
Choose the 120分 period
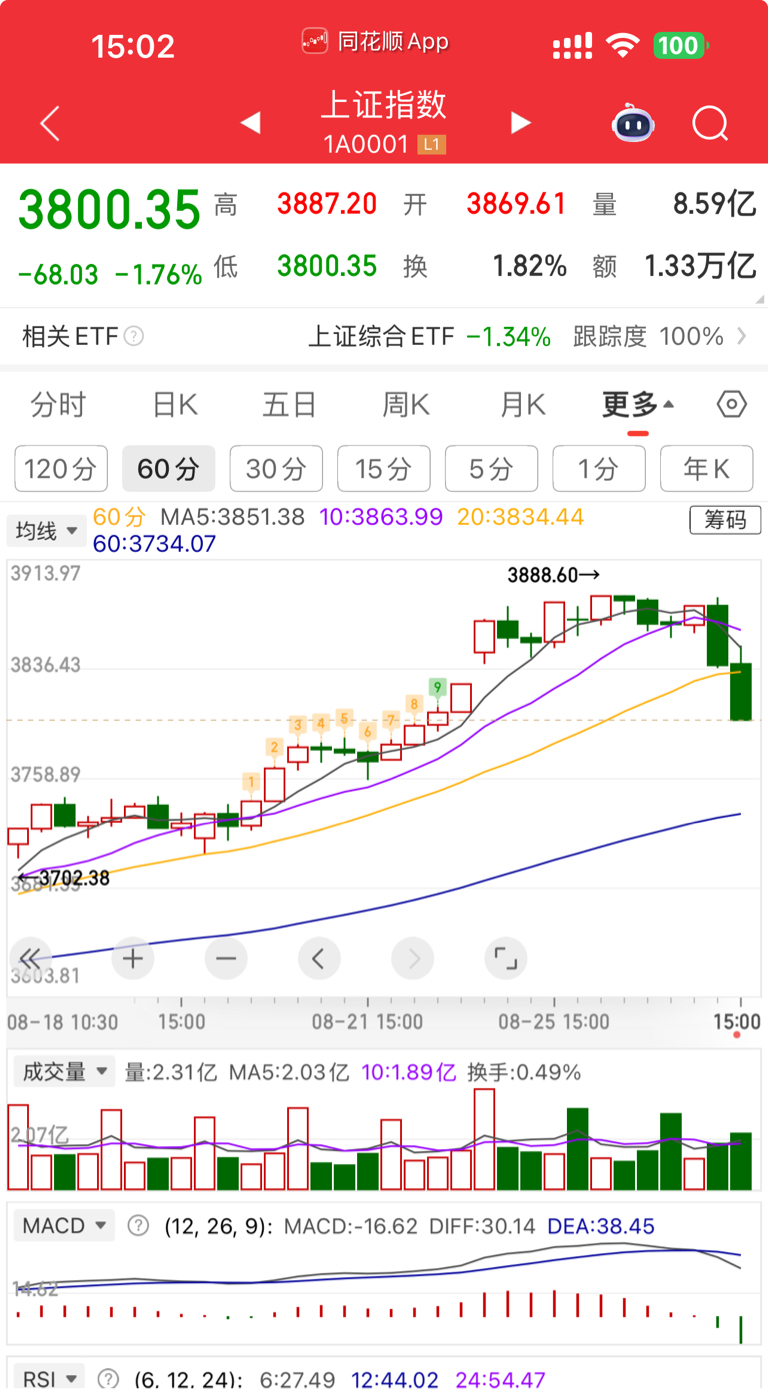coord(60,468)
